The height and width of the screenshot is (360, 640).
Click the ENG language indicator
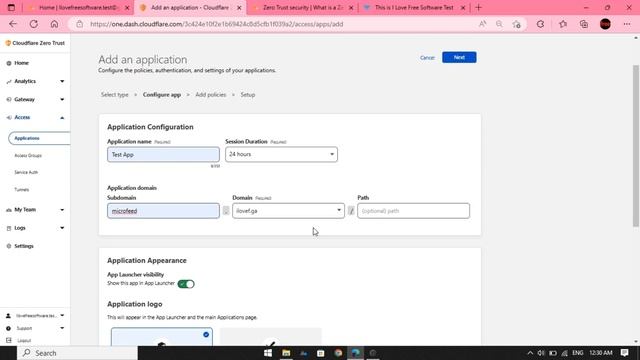[578, 353]
